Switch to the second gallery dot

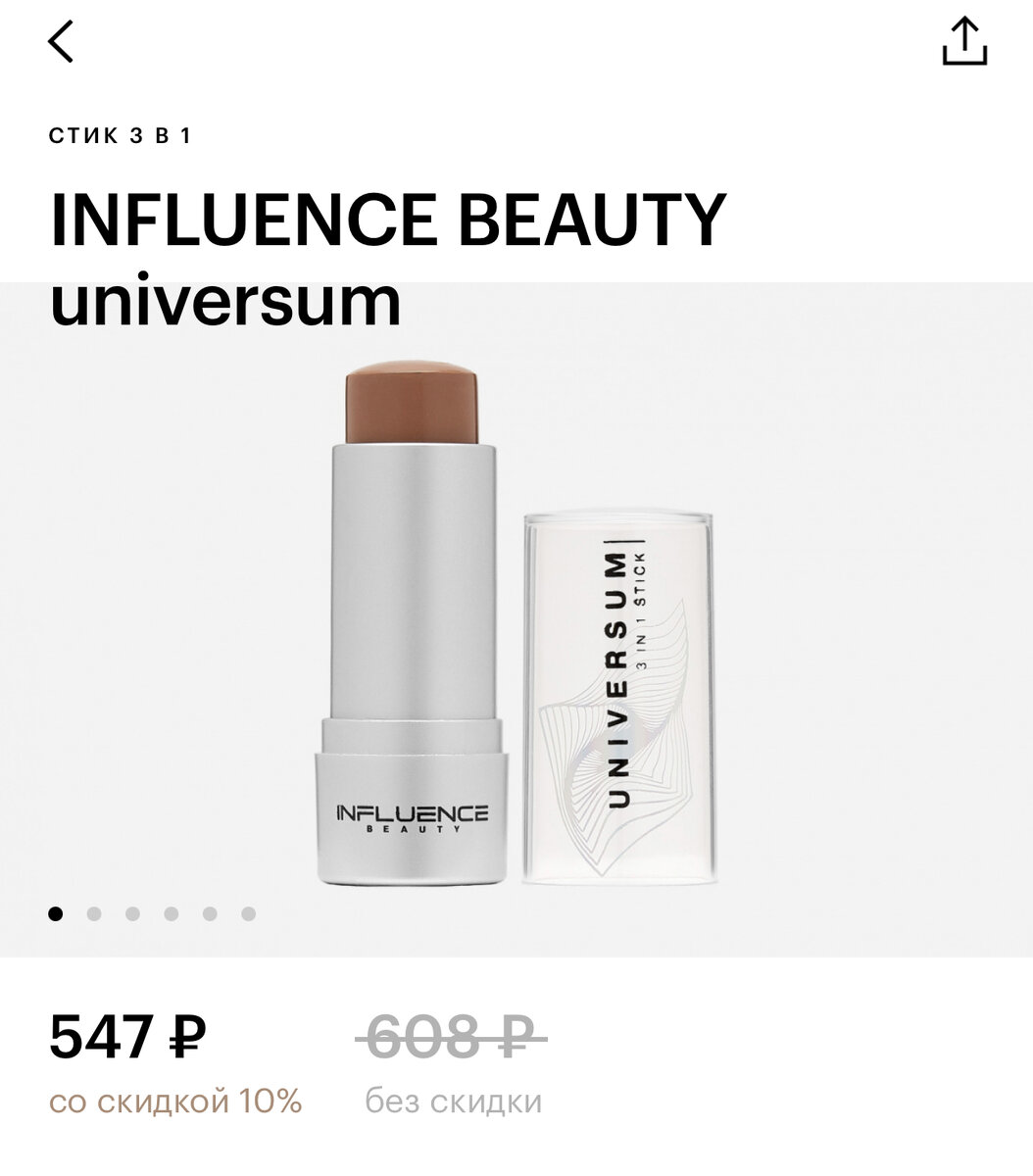(94, 913)
